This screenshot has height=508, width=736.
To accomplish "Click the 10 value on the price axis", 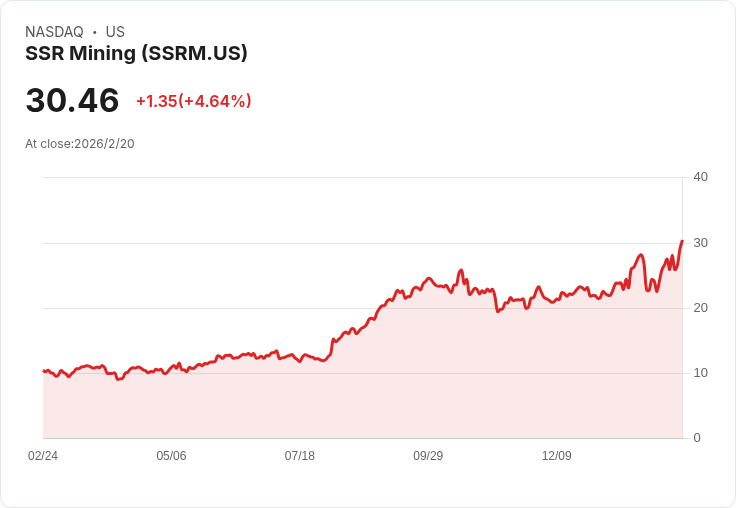I will tap(700, 373).
